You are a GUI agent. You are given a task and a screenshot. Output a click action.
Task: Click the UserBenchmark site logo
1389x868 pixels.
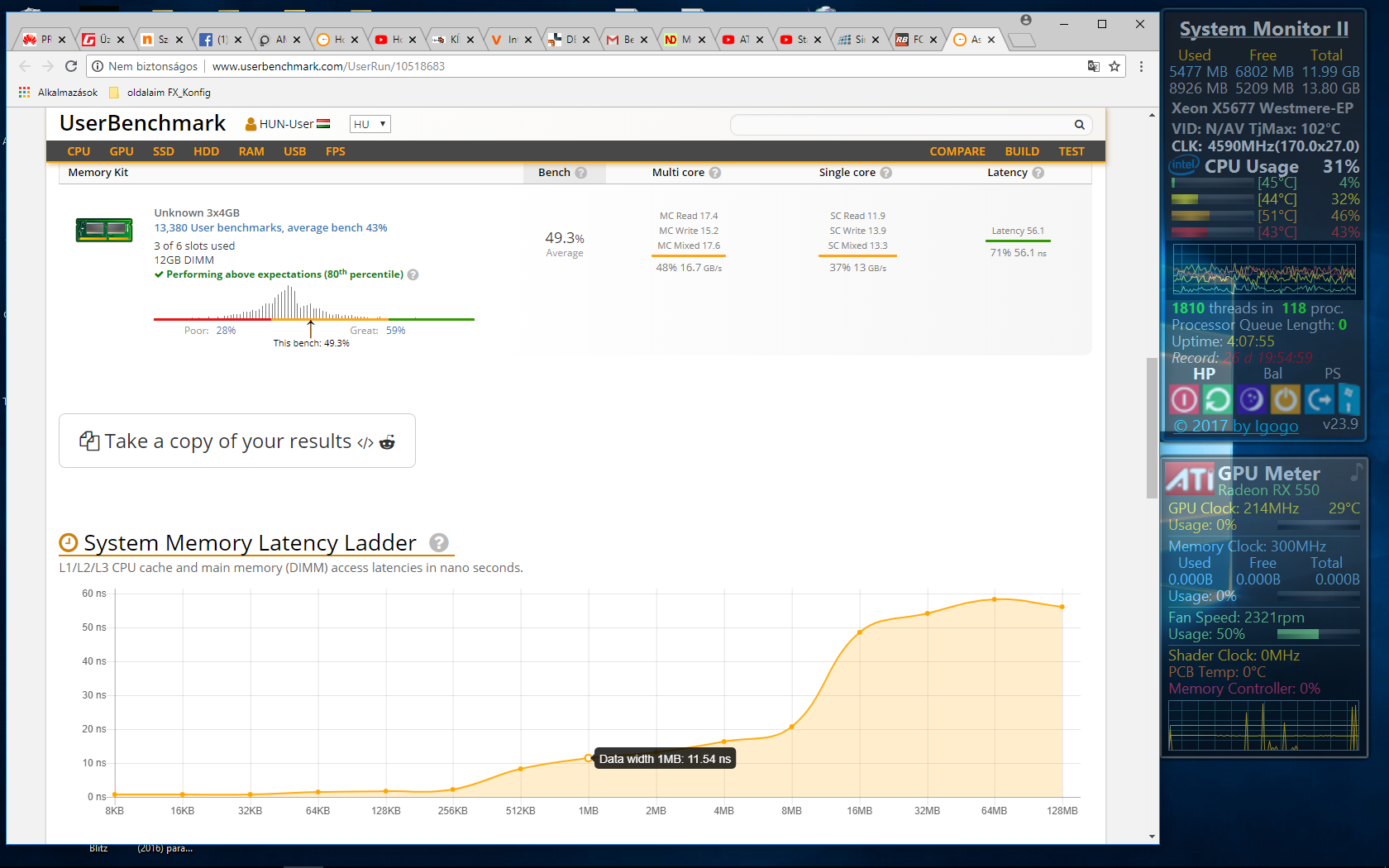143,123
